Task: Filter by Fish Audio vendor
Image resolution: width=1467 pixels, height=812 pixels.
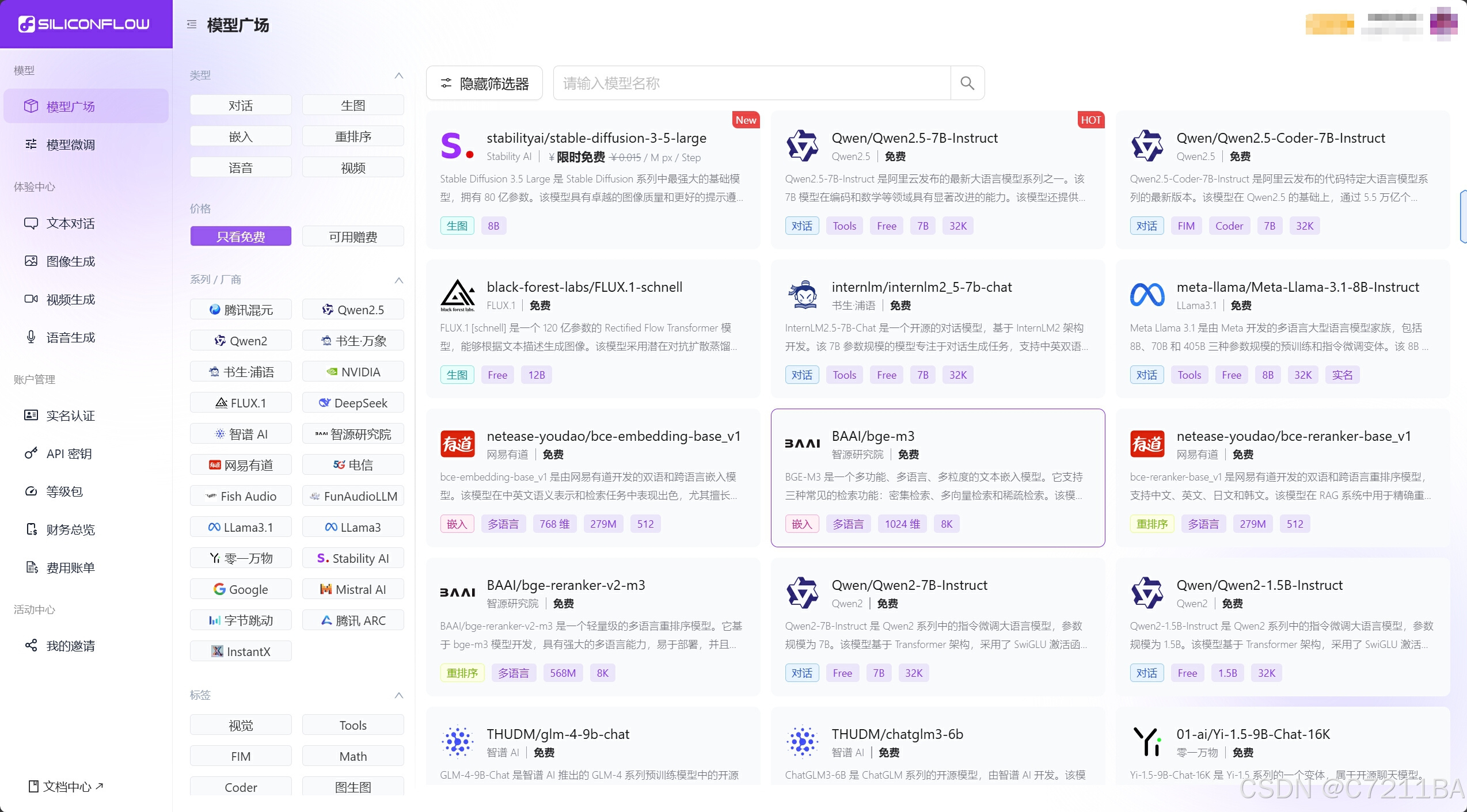Action: point(241,496)
